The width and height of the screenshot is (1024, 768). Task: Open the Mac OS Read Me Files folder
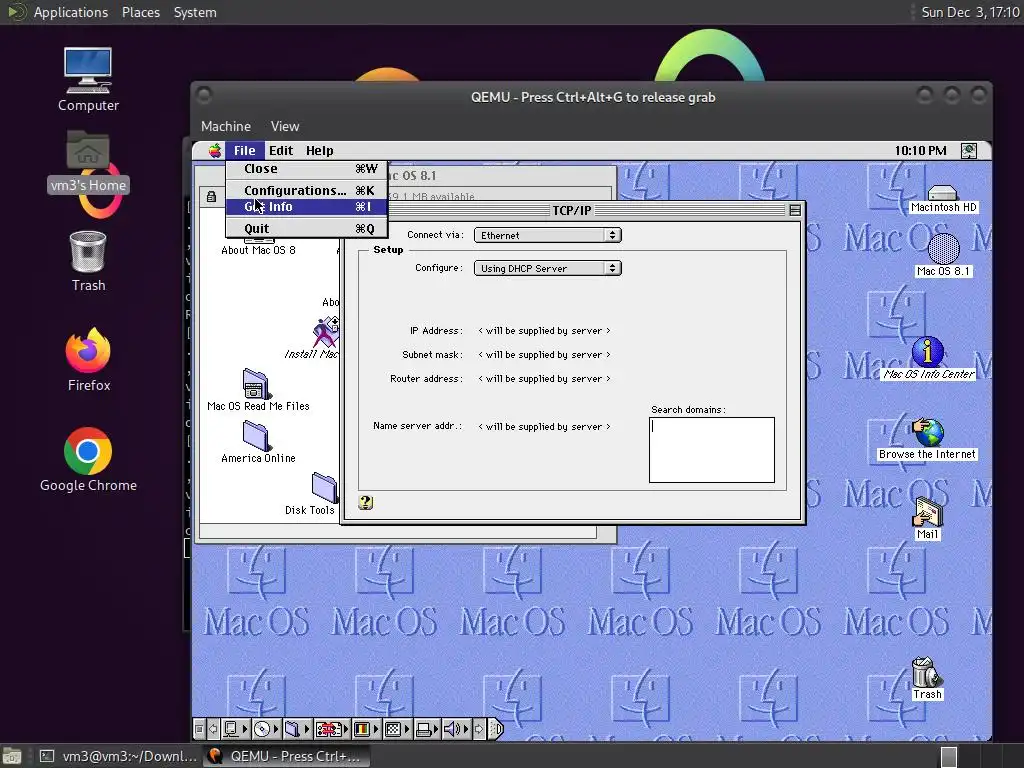(258, 390)
